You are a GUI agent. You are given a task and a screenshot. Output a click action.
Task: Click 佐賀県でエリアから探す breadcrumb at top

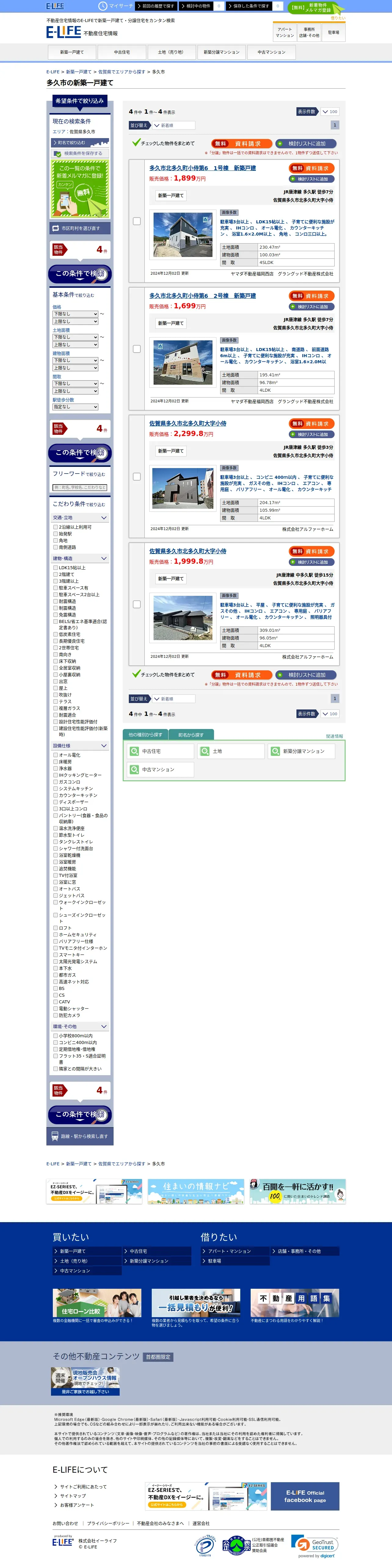point(122,72)
